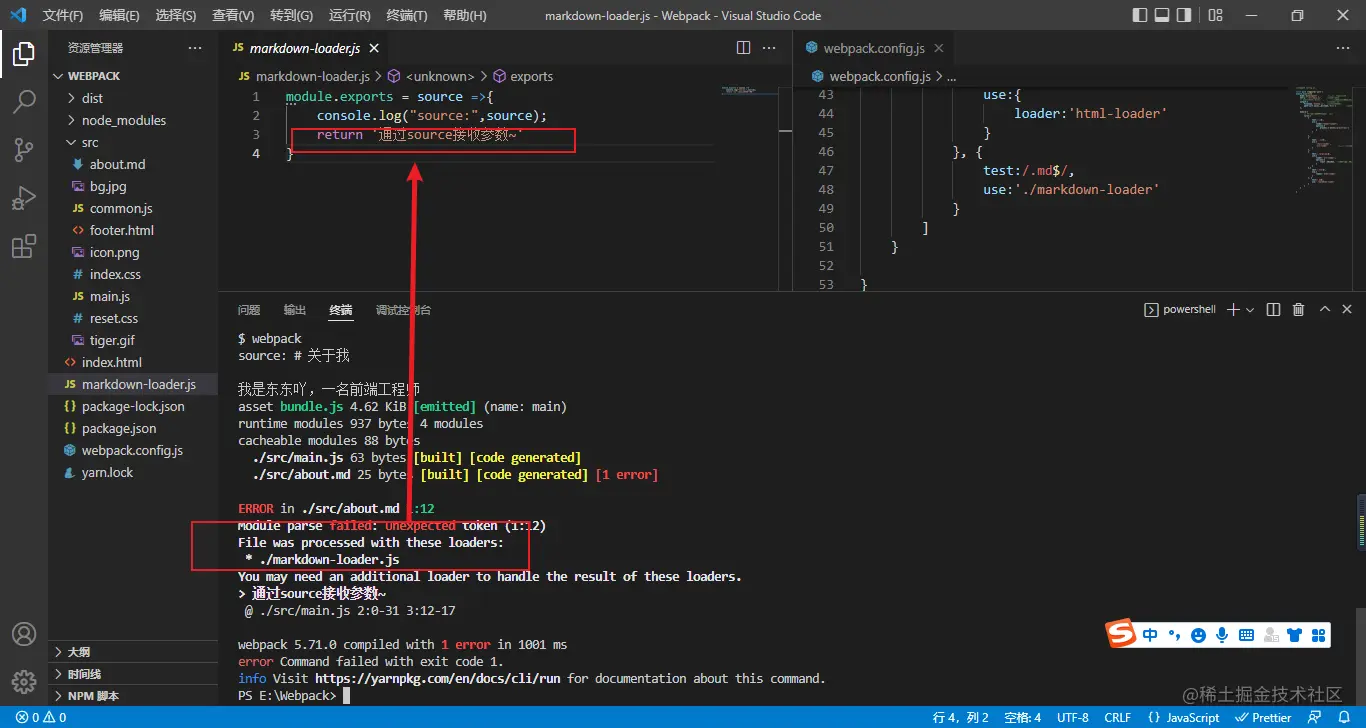This screenshot has height=728, width=1366.
Task: Open about.md in the file explorer
Action: pyautogui.click(x=133, y=164)
